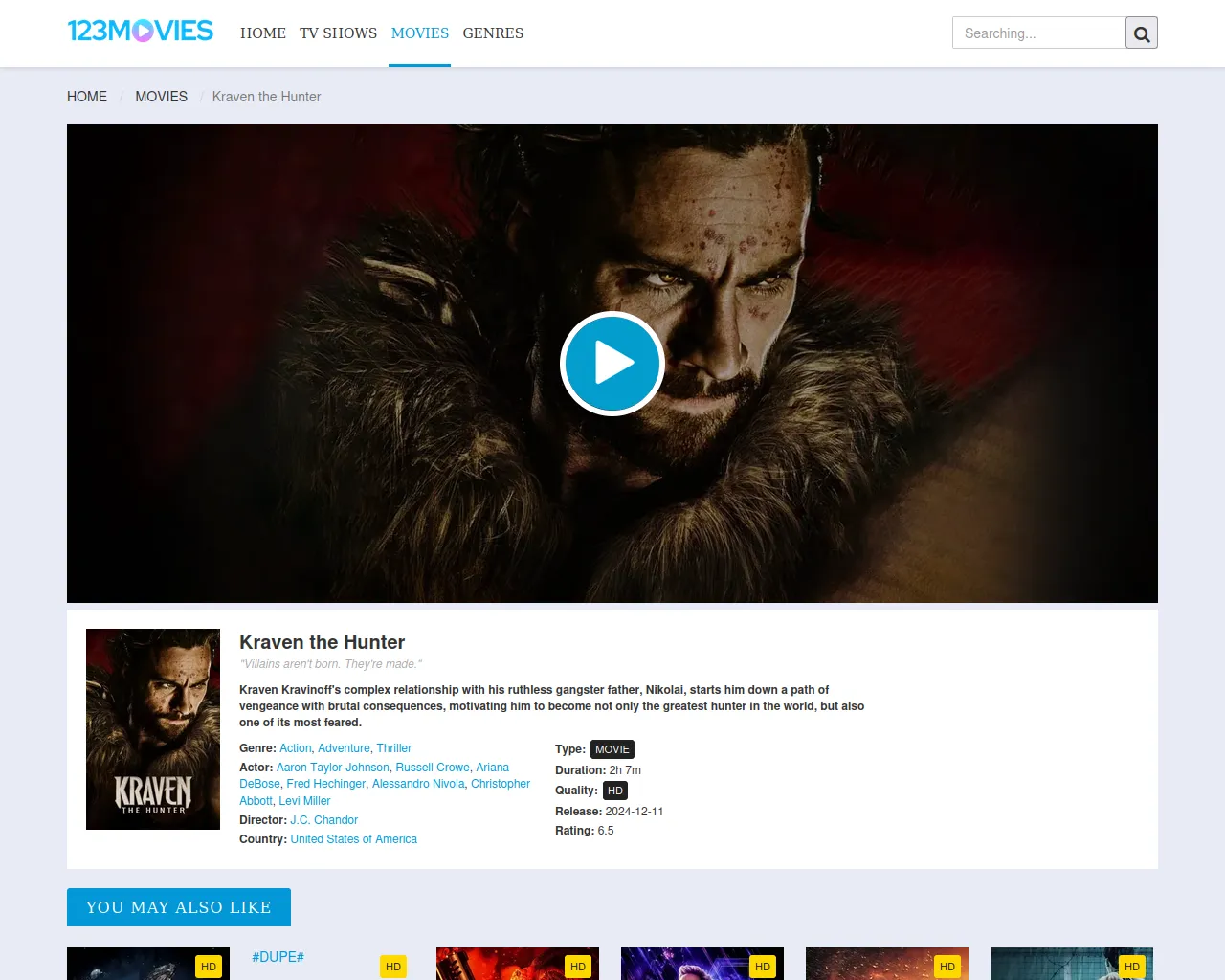Open the HOME nav menu item
1225x980 pixels.
[x=263, y=33]
